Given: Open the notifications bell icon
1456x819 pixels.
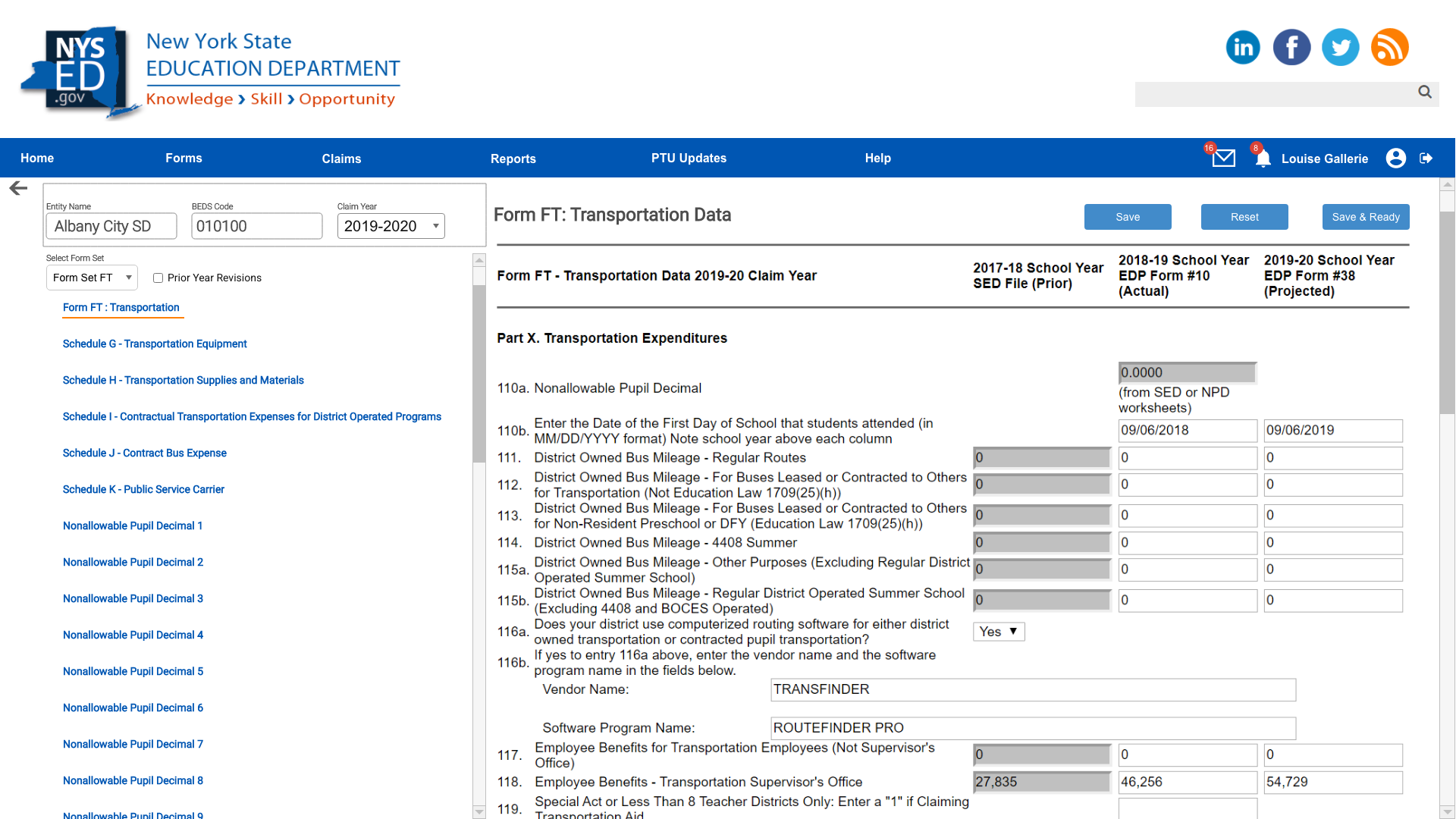Looking at the screenshot, I should [x=1263, y=158].
